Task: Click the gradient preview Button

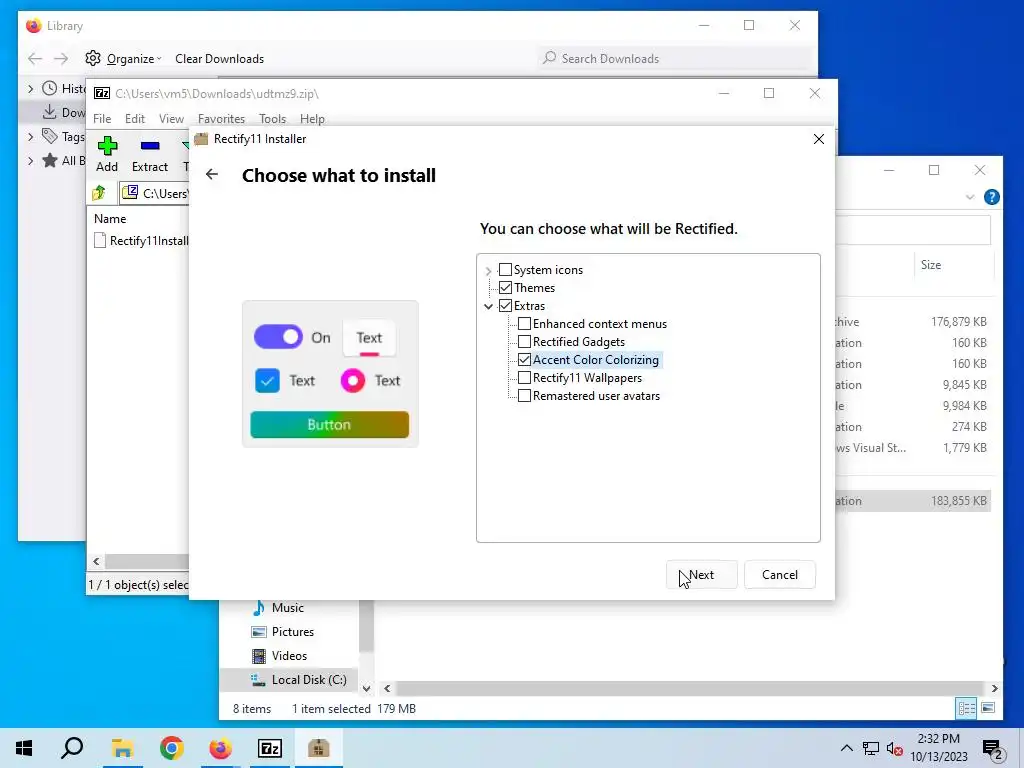Action: [330, 424]
